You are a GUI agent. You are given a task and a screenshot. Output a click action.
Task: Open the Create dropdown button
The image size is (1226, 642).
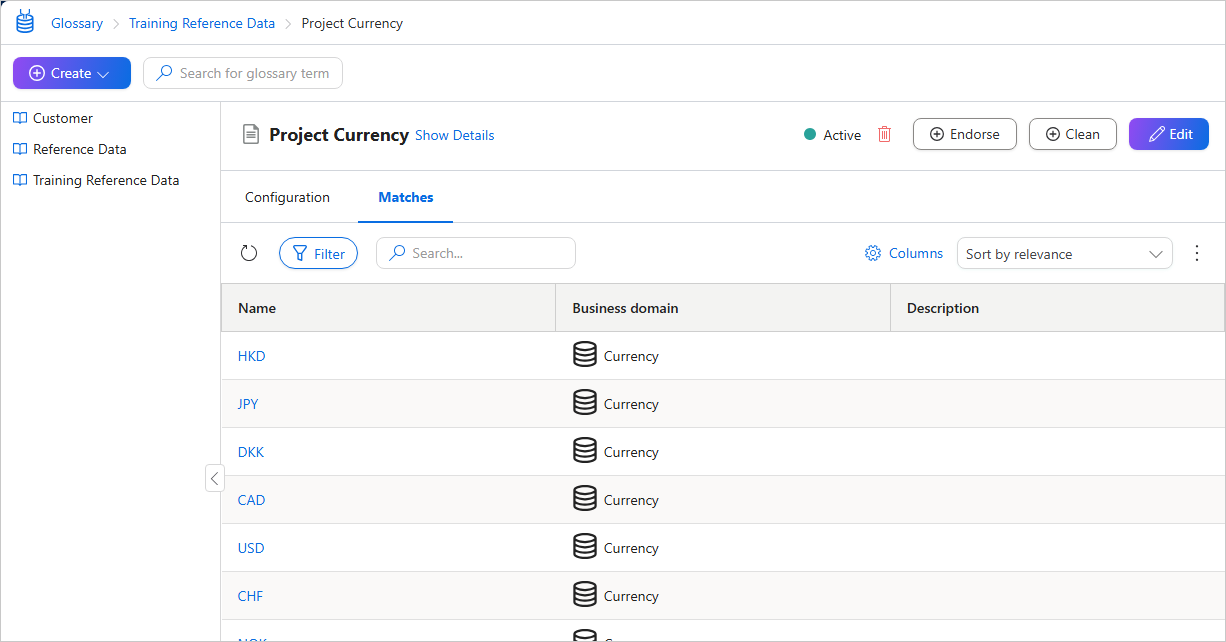point(72,73)
